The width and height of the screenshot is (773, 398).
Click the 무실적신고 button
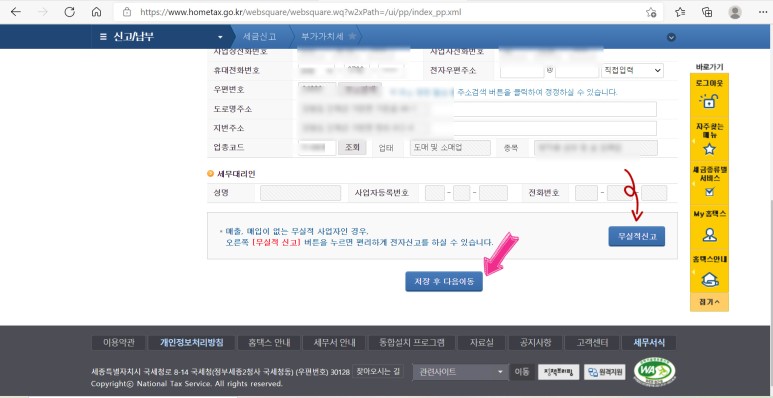coord(636,236)
